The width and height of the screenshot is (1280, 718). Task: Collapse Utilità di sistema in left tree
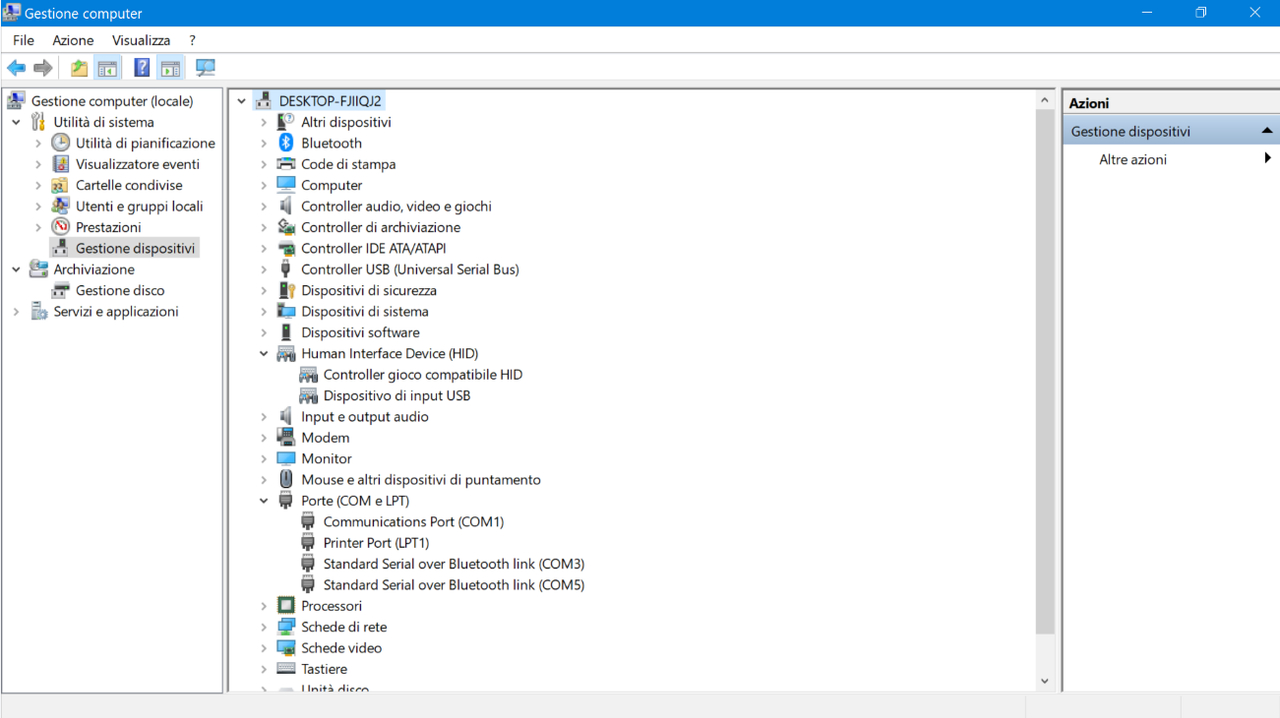click(16, 122)
